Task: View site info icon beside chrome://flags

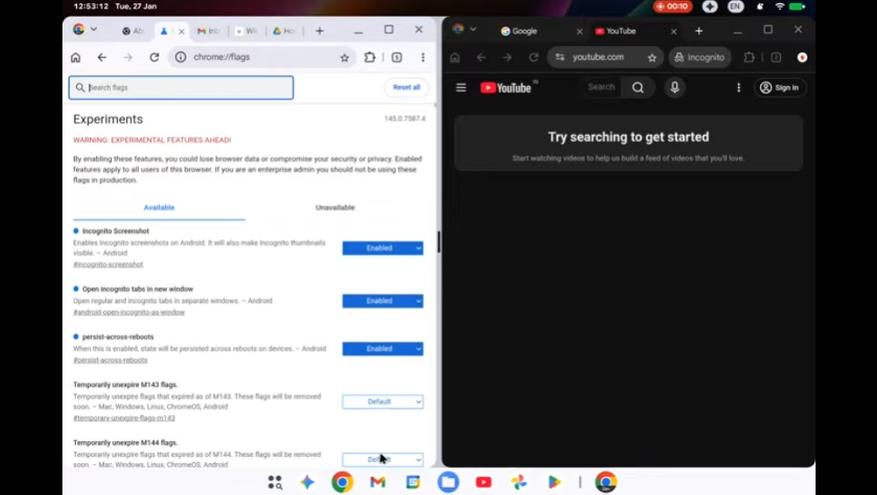Action: pos(181,57)
